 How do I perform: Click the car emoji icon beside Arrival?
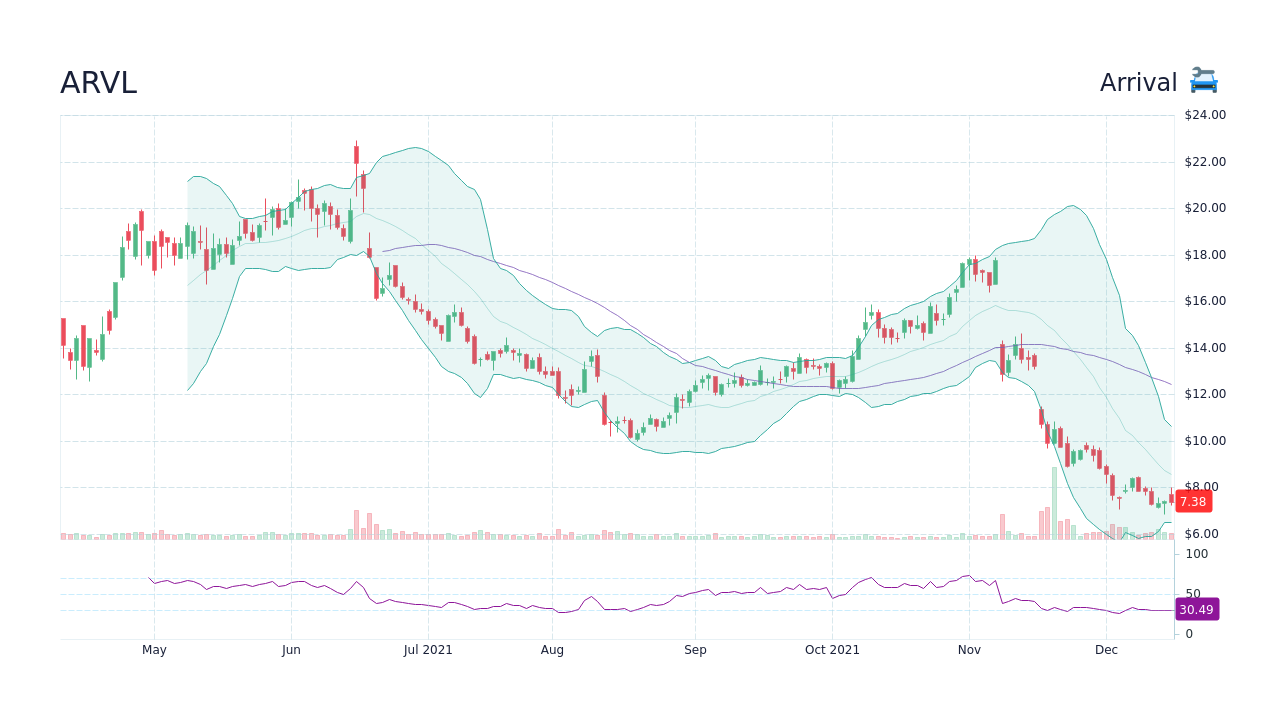1204,82
